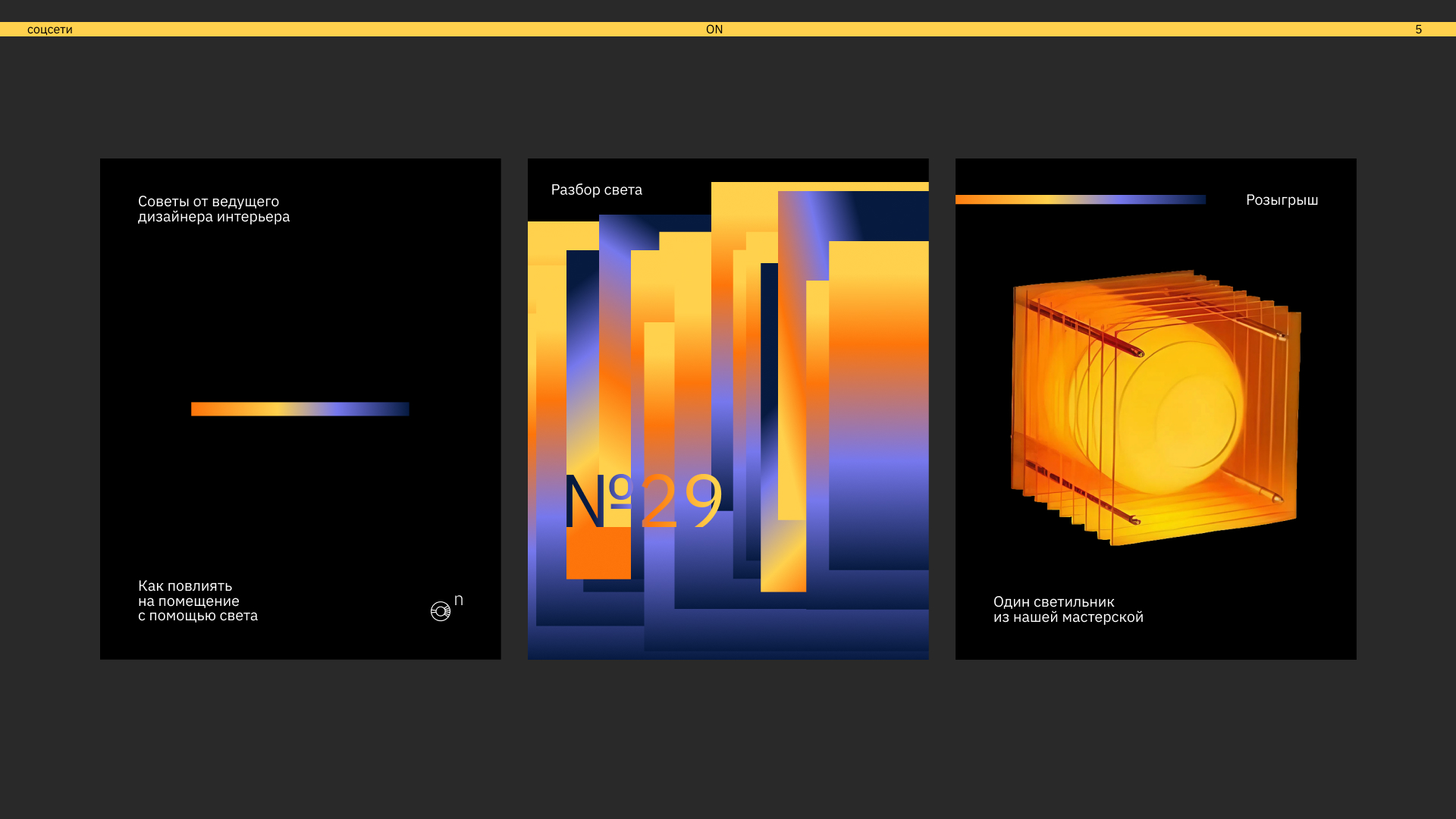The image size is (1456, 819).
Task: Click the ON title in the yellow bar
Action: click(x=714, y=30)
